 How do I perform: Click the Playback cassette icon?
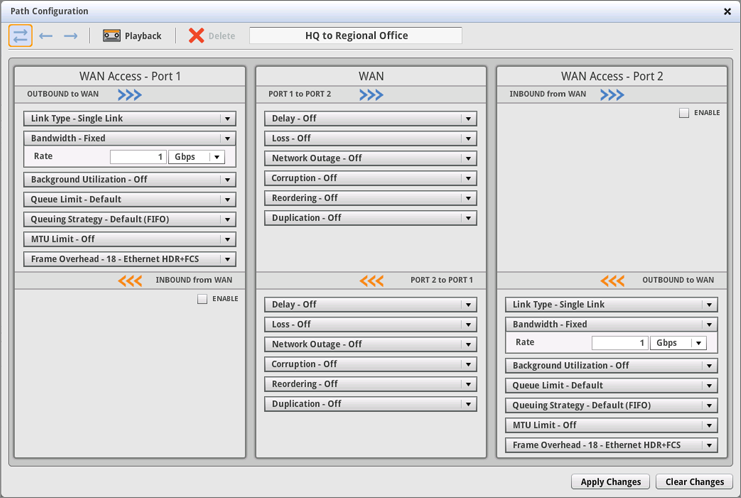point(112,36)
